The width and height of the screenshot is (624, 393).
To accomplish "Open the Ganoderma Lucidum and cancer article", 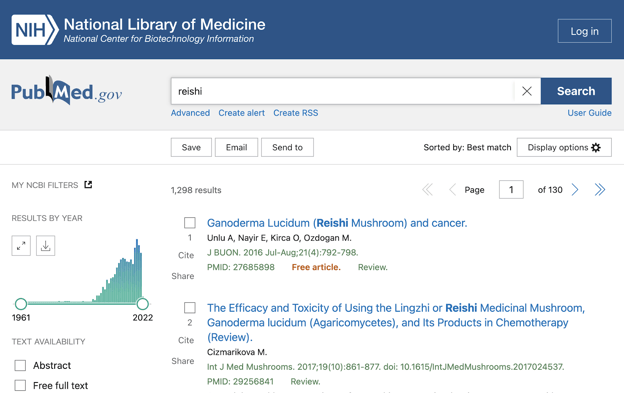I will (x=337, y=223).
